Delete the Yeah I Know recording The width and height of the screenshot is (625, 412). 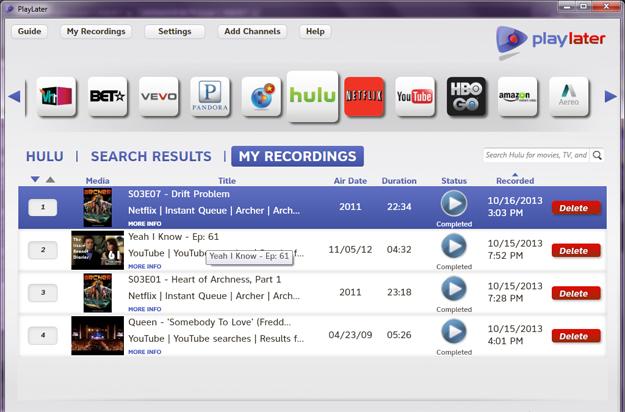576,251
